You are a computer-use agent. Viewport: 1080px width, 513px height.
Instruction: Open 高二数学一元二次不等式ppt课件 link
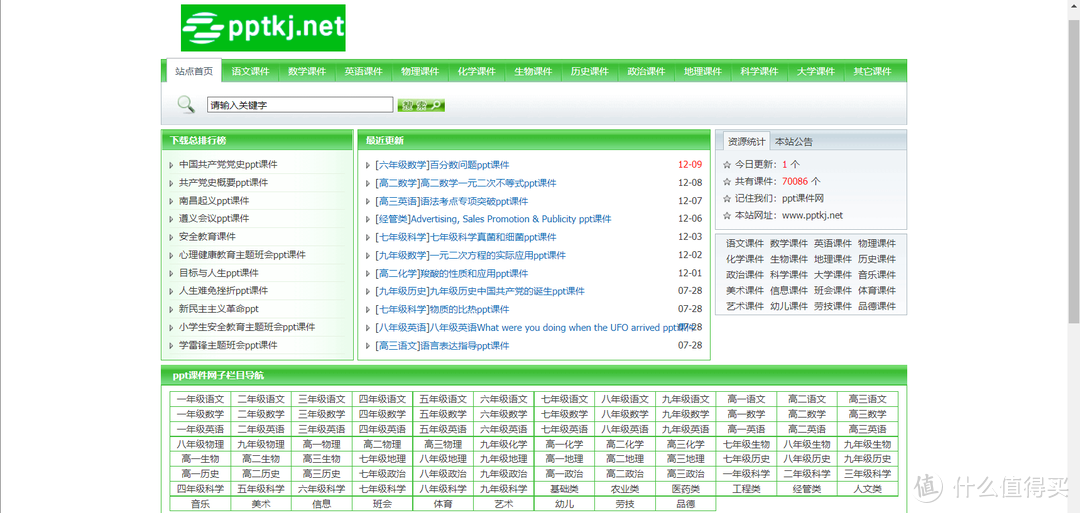tap(488, 183)
